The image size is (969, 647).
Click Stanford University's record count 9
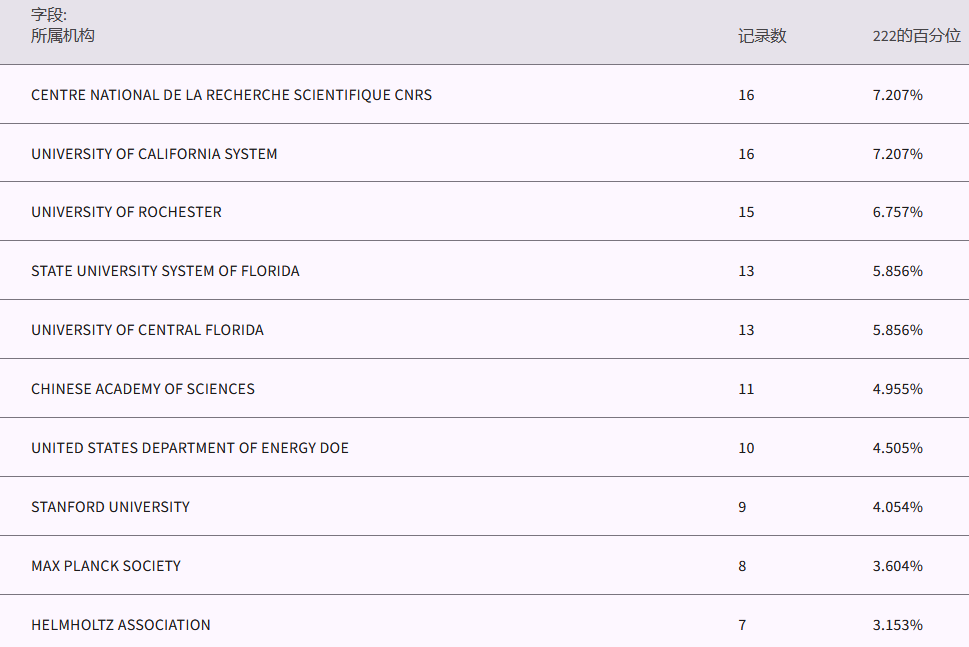pos(742,507)
